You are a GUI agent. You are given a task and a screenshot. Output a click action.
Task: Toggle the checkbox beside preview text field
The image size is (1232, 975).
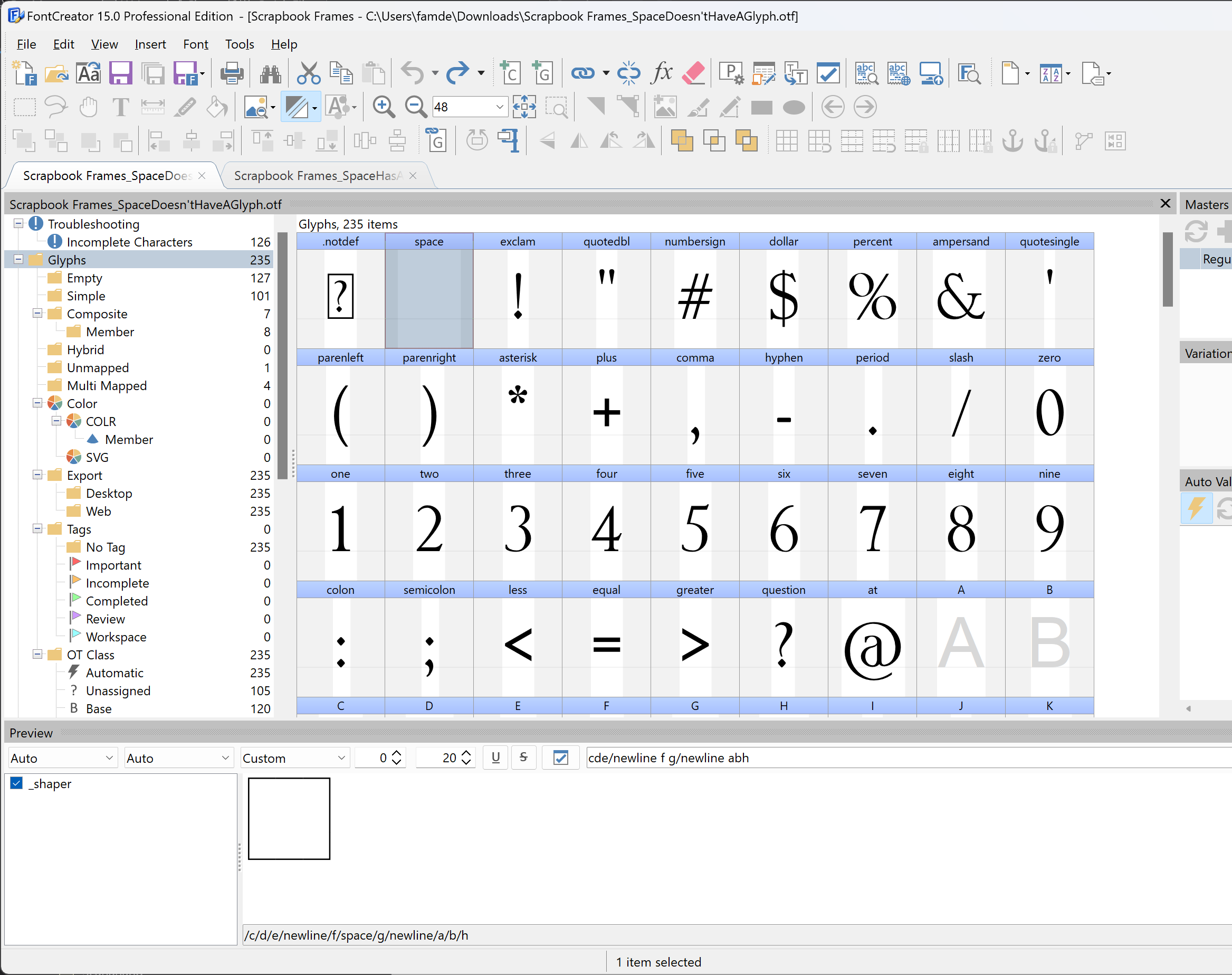[x=560, y=758]
